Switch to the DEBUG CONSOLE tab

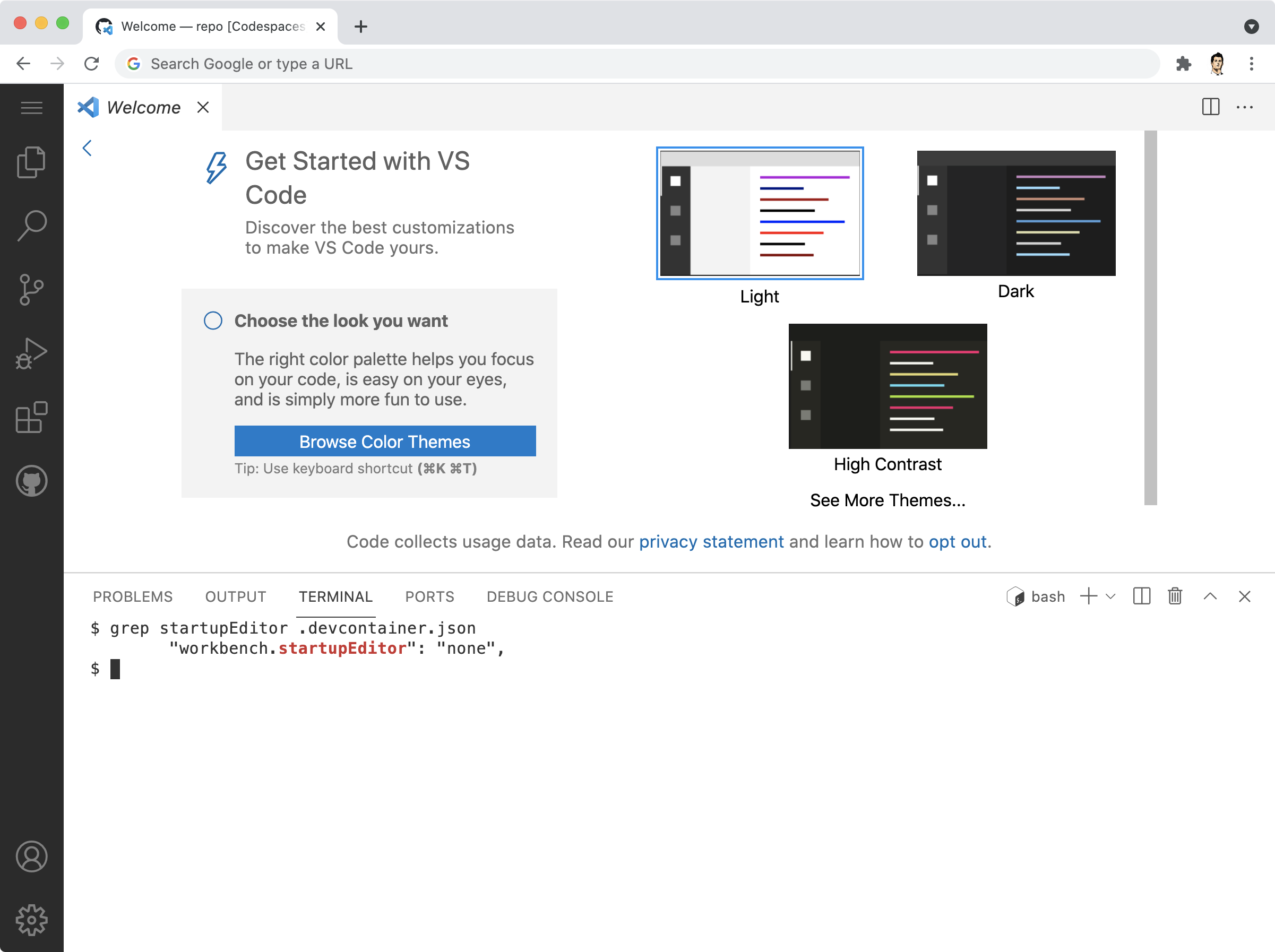coord(549,596)
